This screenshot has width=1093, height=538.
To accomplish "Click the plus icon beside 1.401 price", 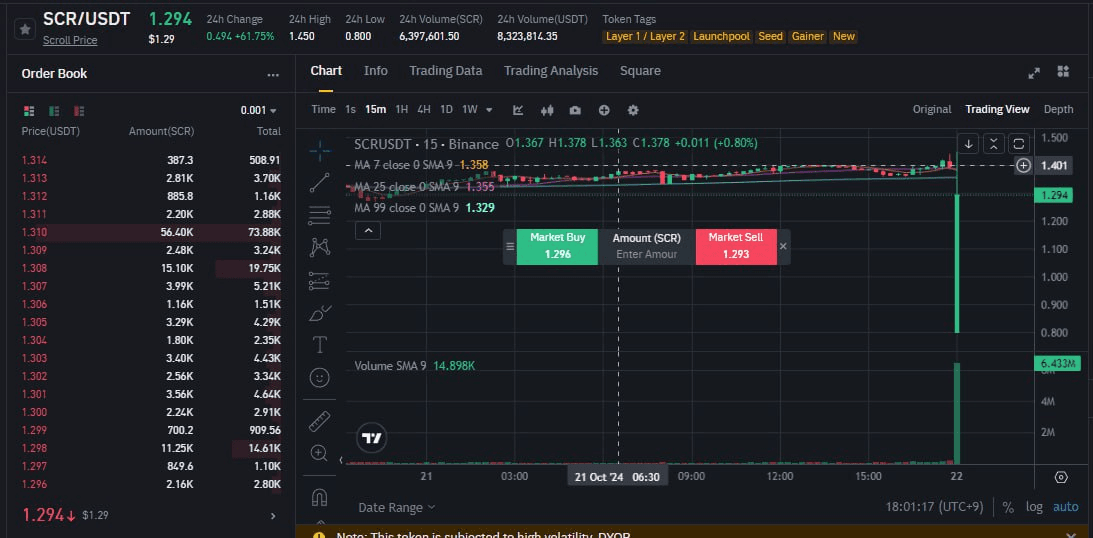I will point(1023,166).
